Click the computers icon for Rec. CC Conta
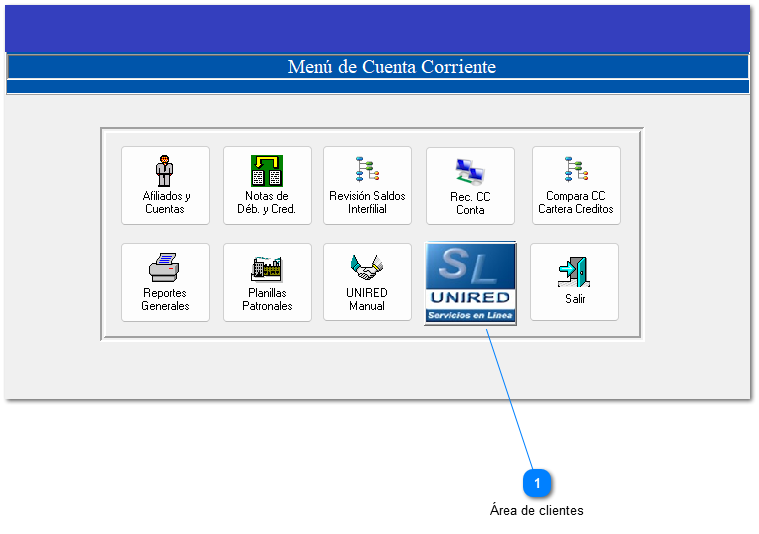This screenshot has width=759, height=534. (x=470, y=171)
